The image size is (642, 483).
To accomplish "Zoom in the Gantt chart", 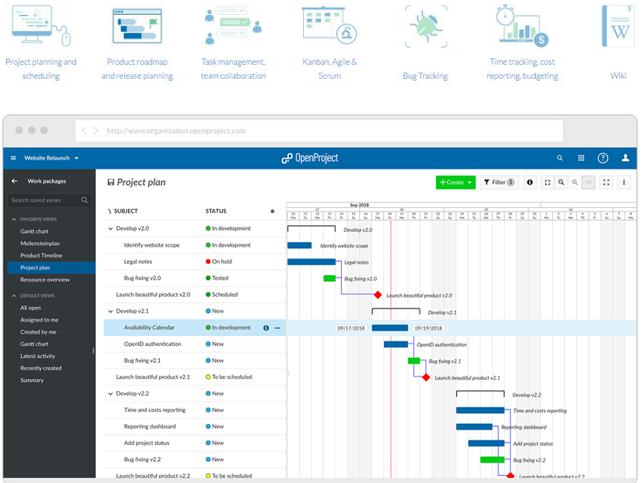I will pyautogui.click(x=561, y=182).
